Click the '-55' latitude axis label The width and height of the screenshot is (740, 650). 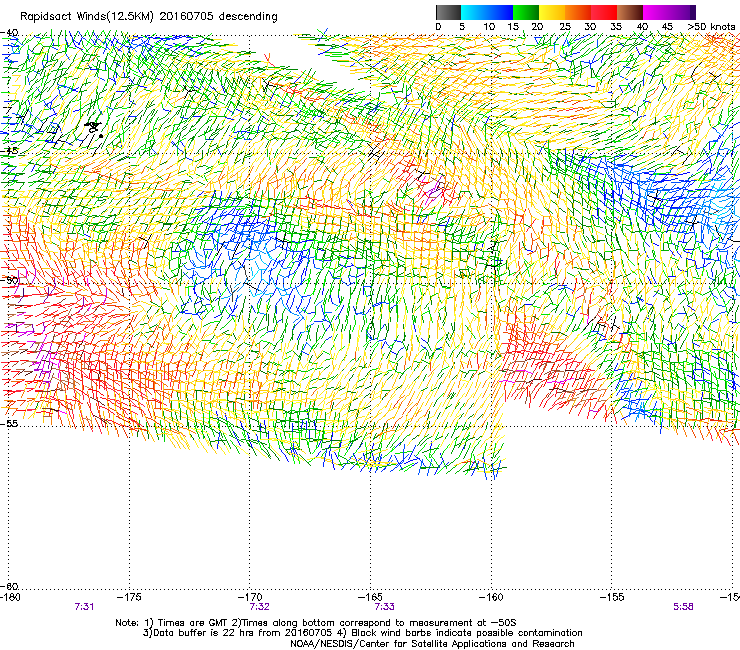coord(9,423)
